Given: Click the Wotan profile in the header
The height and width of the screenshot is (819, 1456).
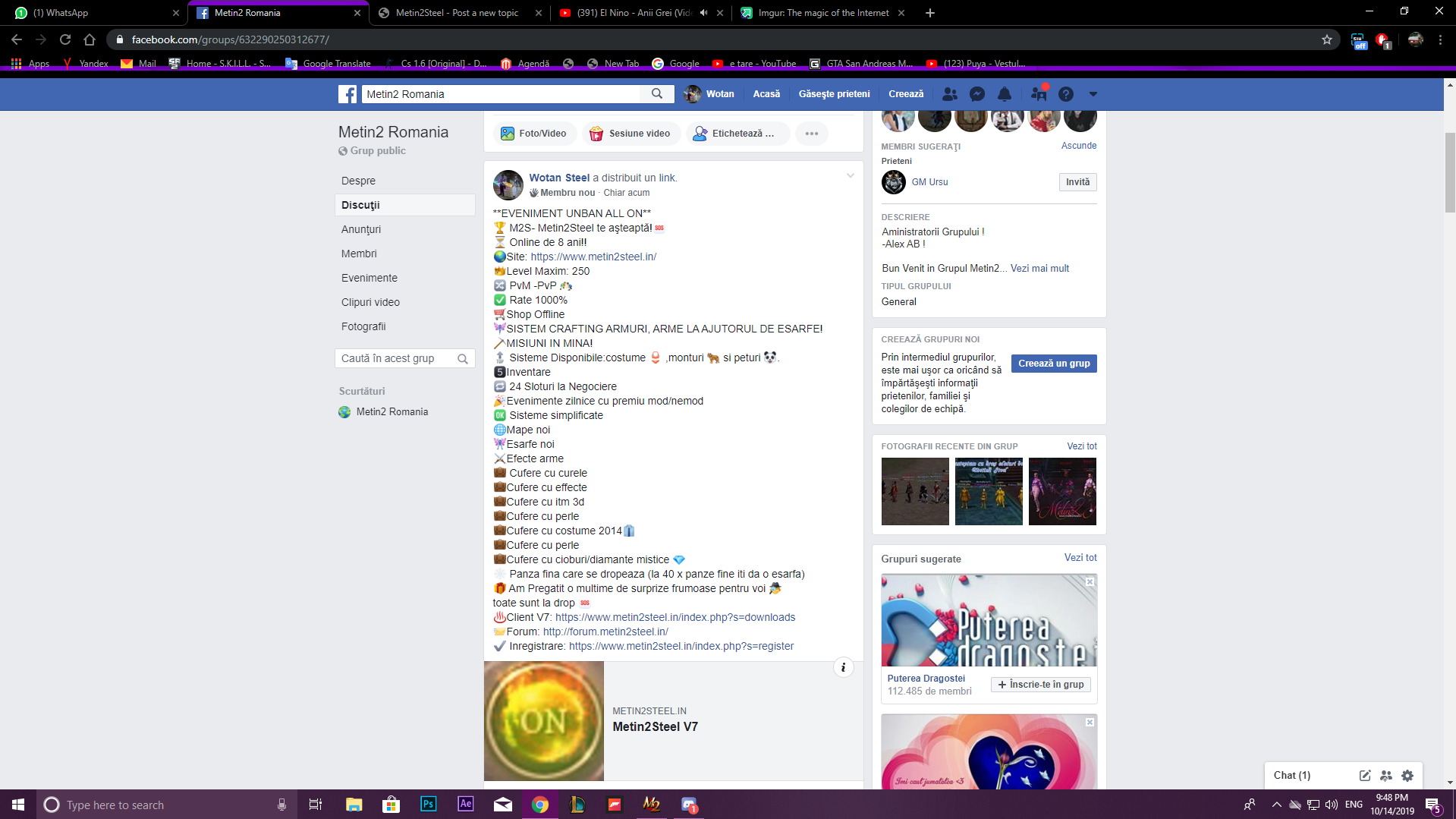Looking at the screenshot, I should coord(709,94).
